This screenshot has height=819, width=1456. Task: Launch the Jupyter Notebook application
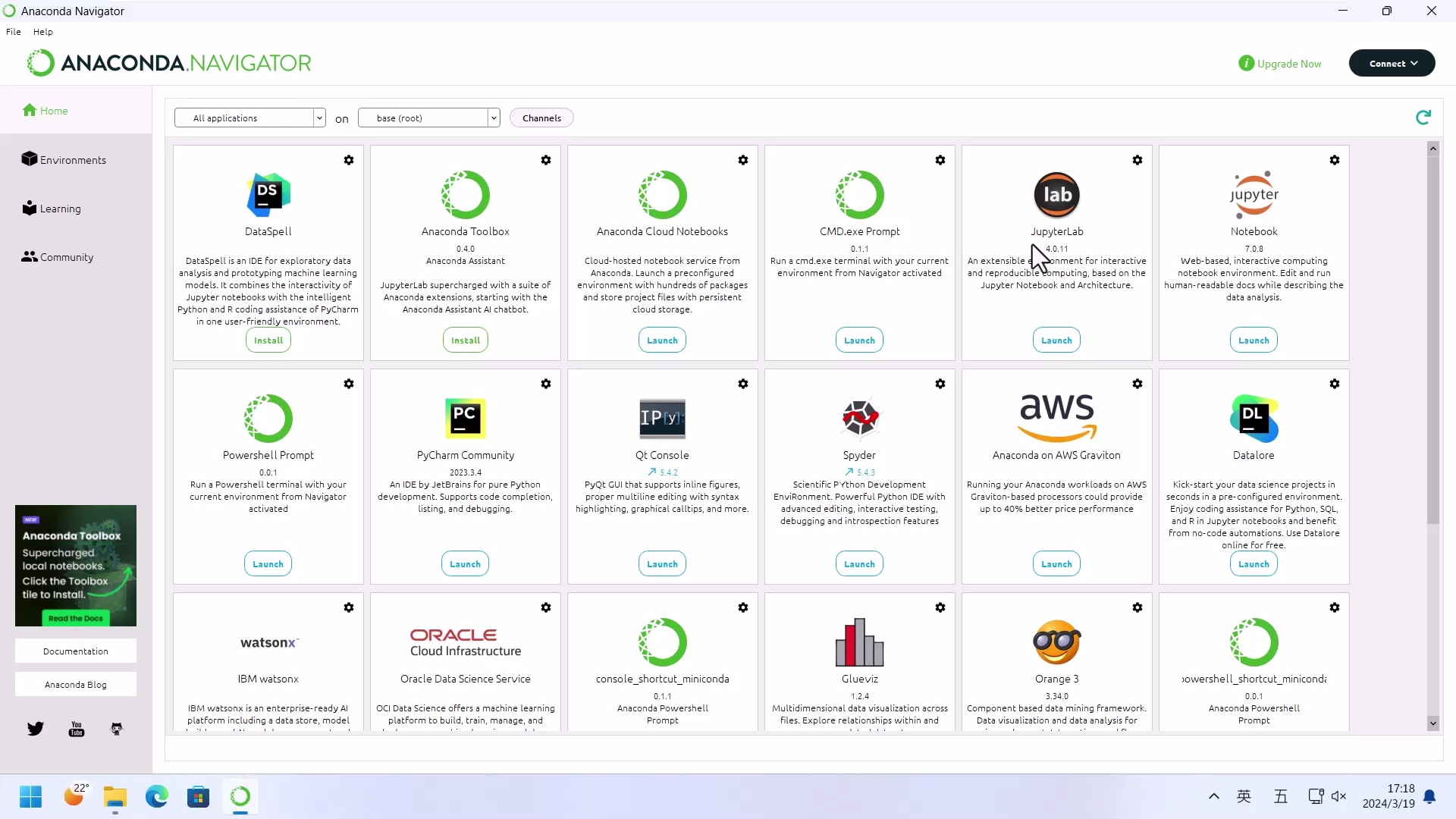(x=1254, y=340)
